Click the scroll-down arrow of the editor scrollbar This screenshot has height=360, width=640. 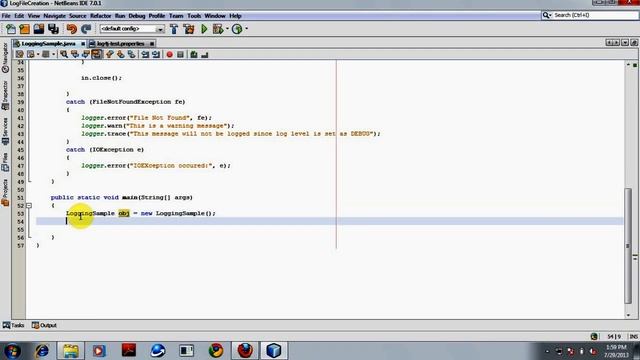(628, 316)
